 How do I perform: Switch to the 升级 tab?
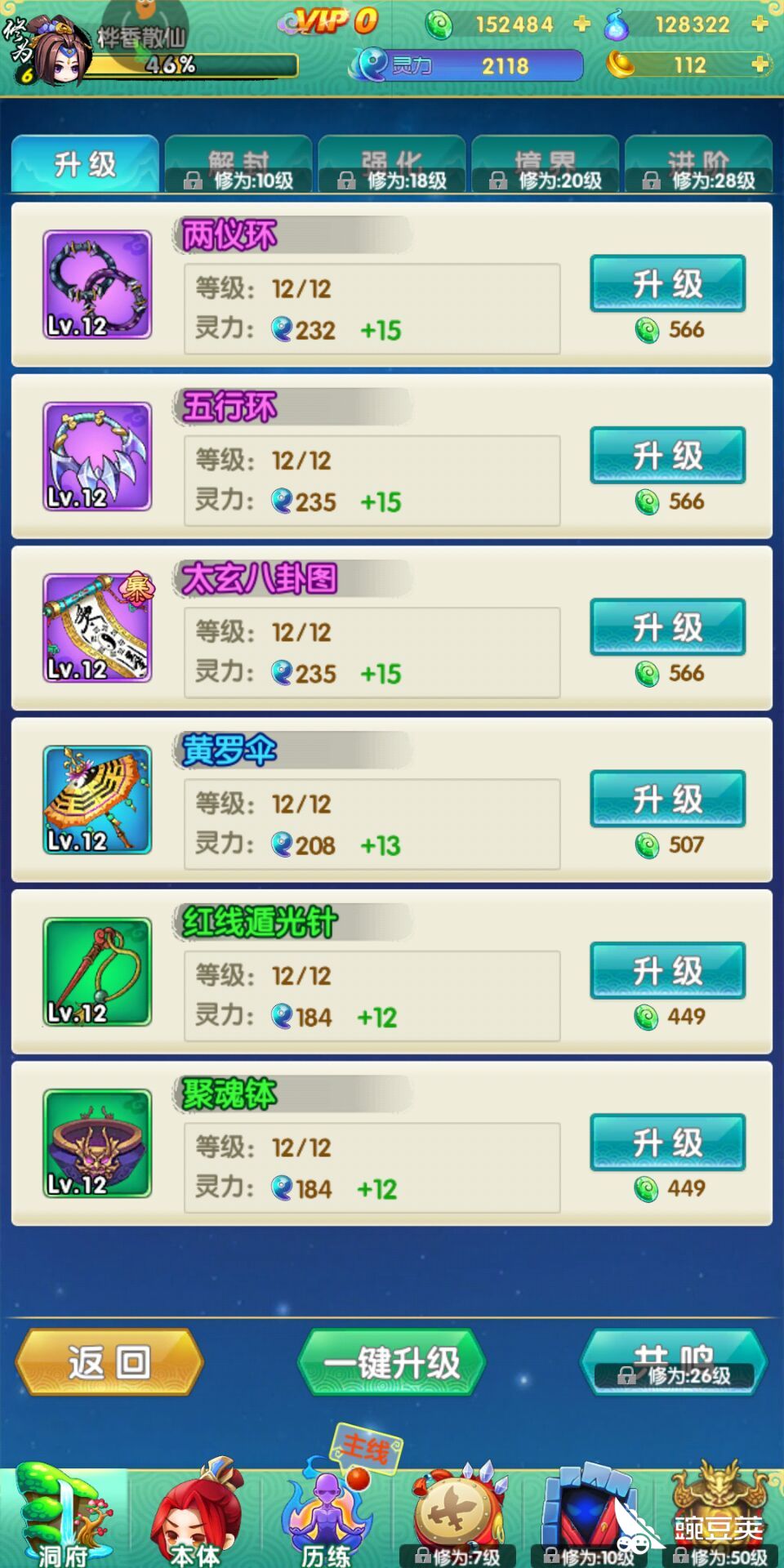coord(85,164)
